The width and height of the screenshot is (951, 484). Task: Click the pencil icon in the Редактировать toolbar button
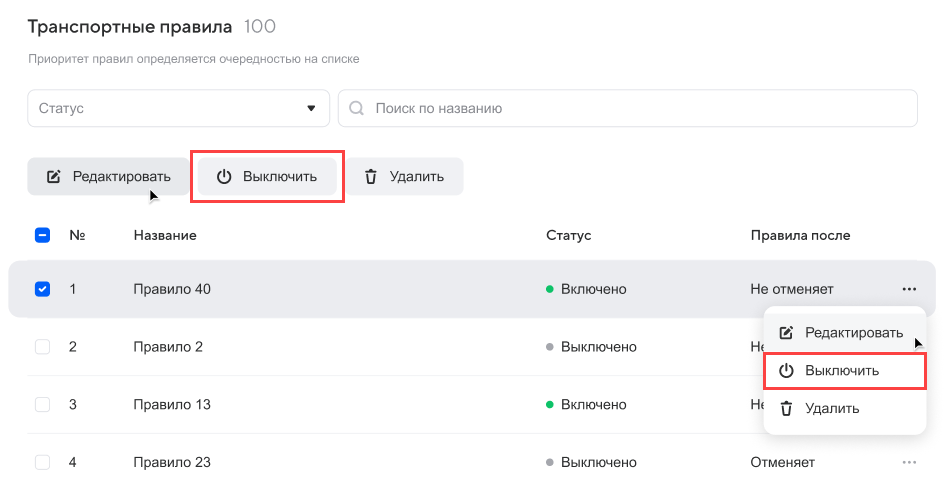[x=54, y=177]
